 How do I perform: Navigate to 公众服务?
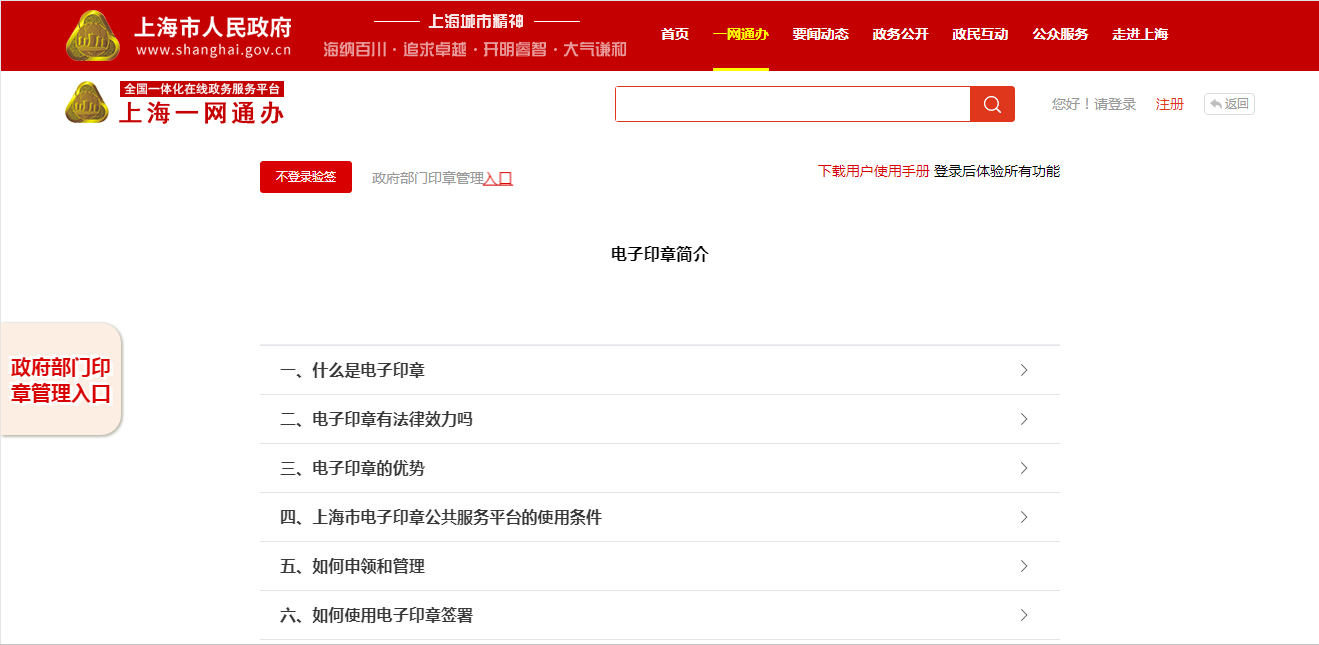pos(1060,34)
